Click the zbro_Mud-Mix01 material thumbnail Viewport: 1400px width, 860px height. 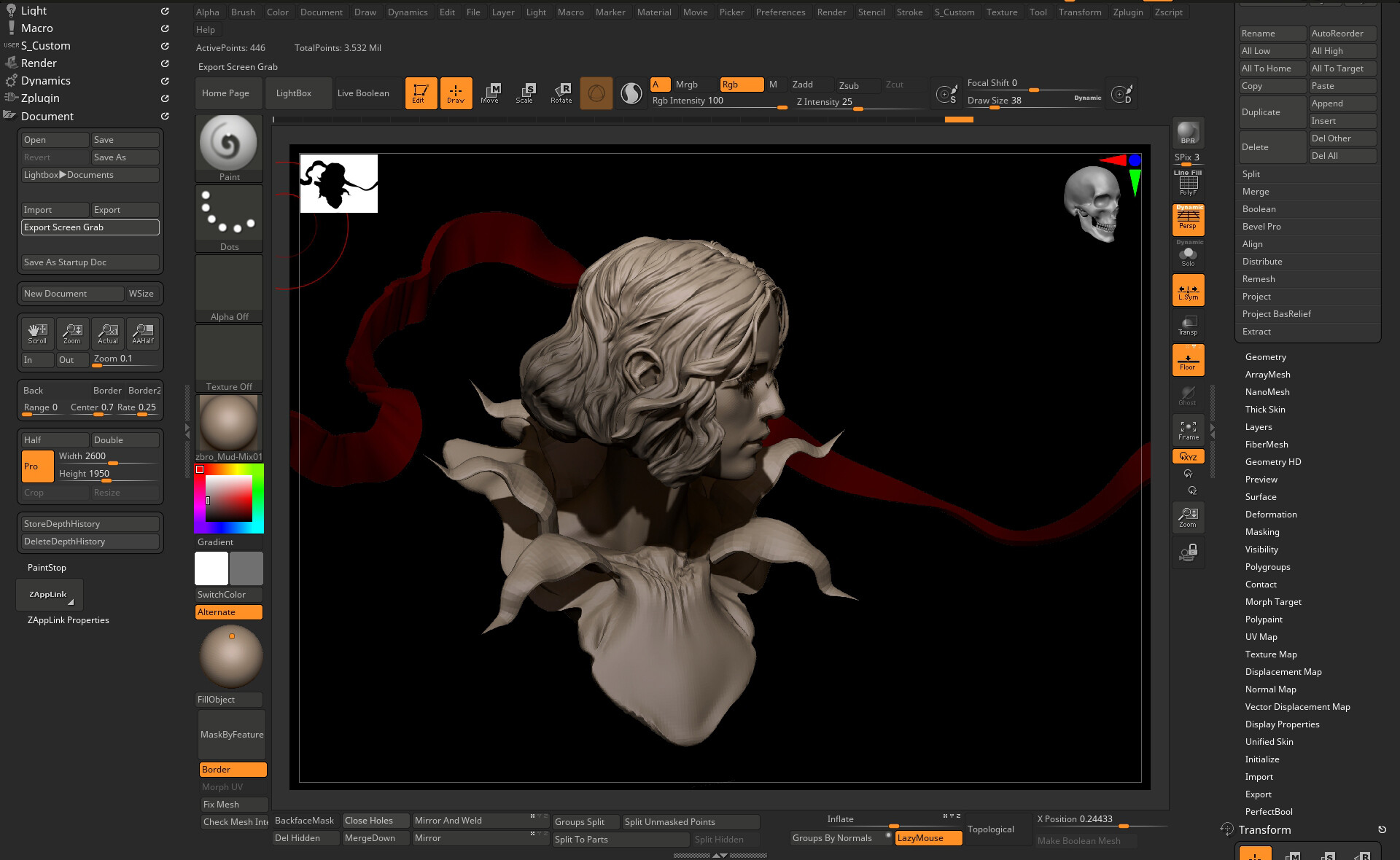(228, 423)
